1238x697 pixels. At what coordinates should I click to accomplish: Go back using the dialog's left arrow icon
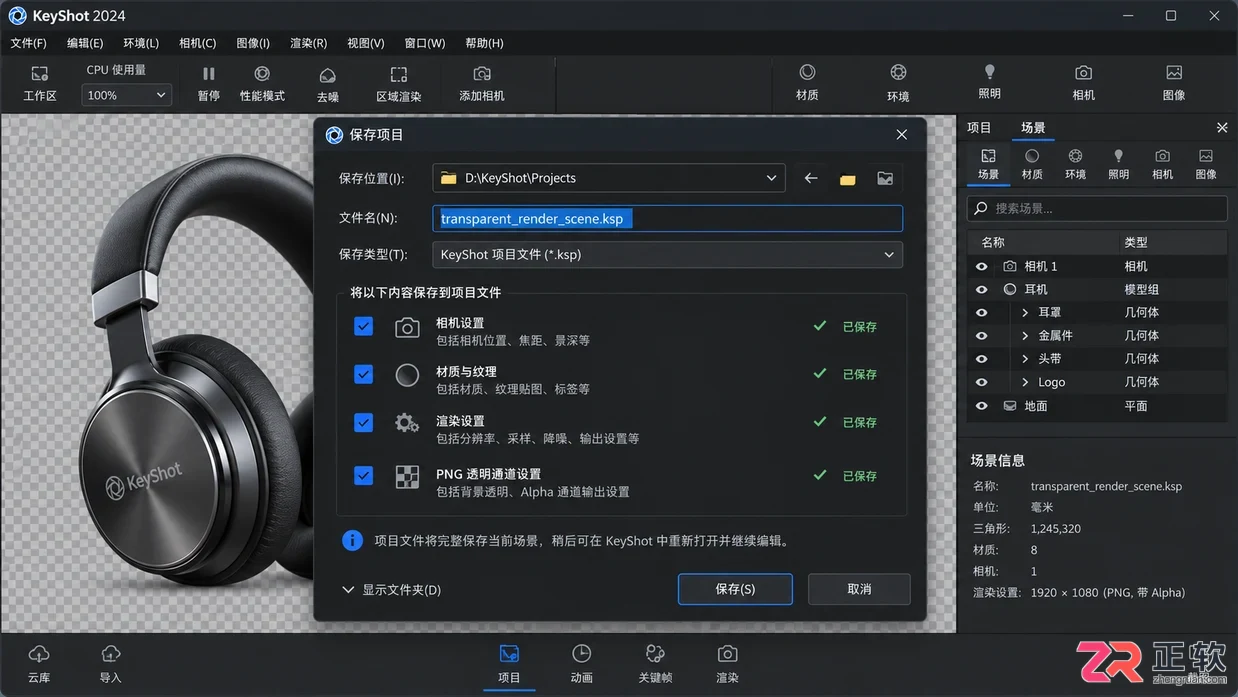811,178
